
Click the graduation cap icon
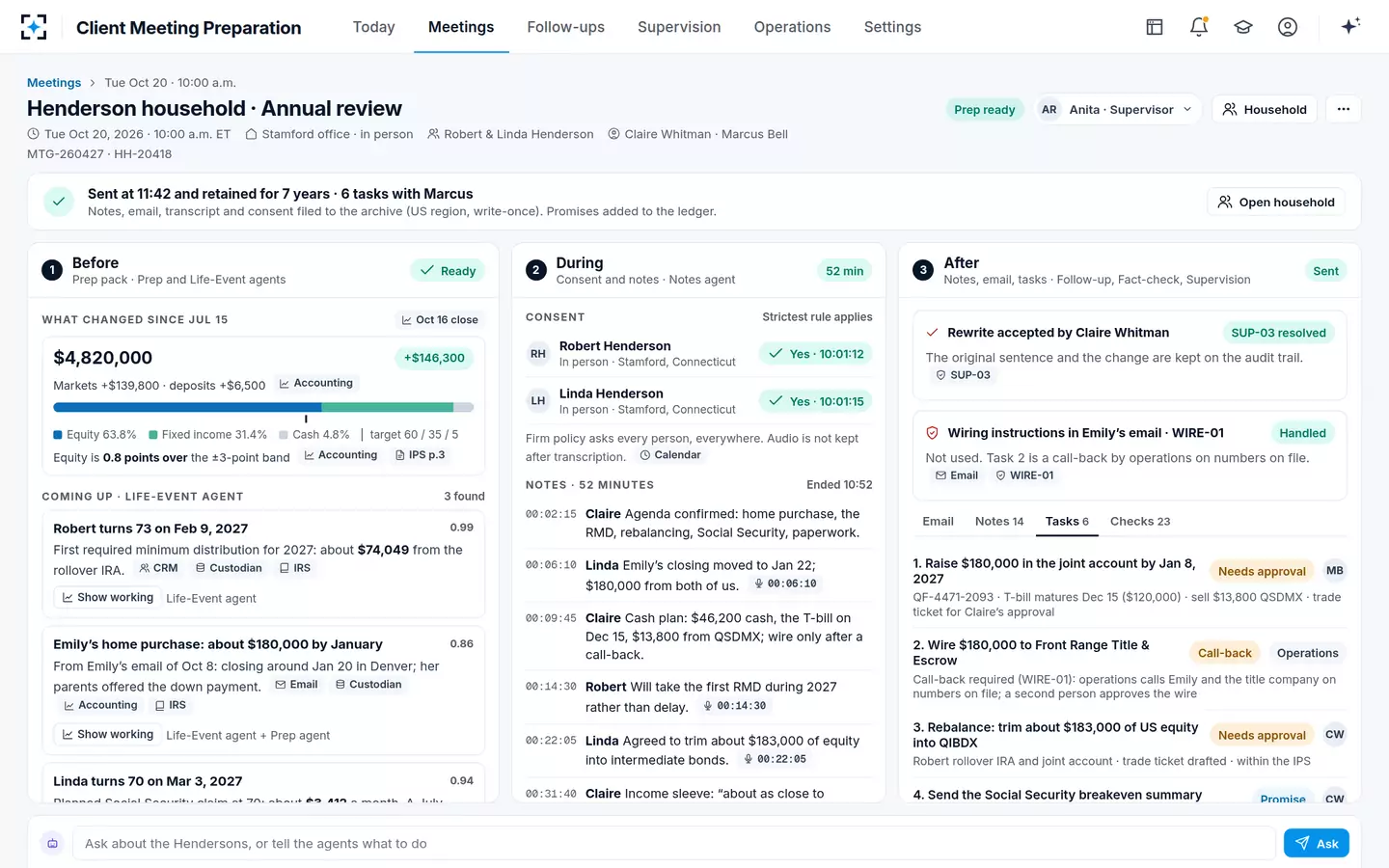coord(1243,27)
